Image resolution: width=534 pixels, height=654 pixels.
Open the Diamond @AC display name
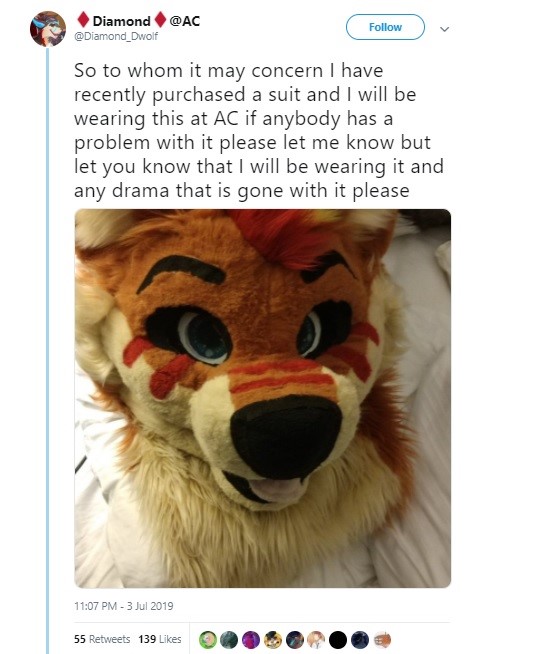pos(139,20)
